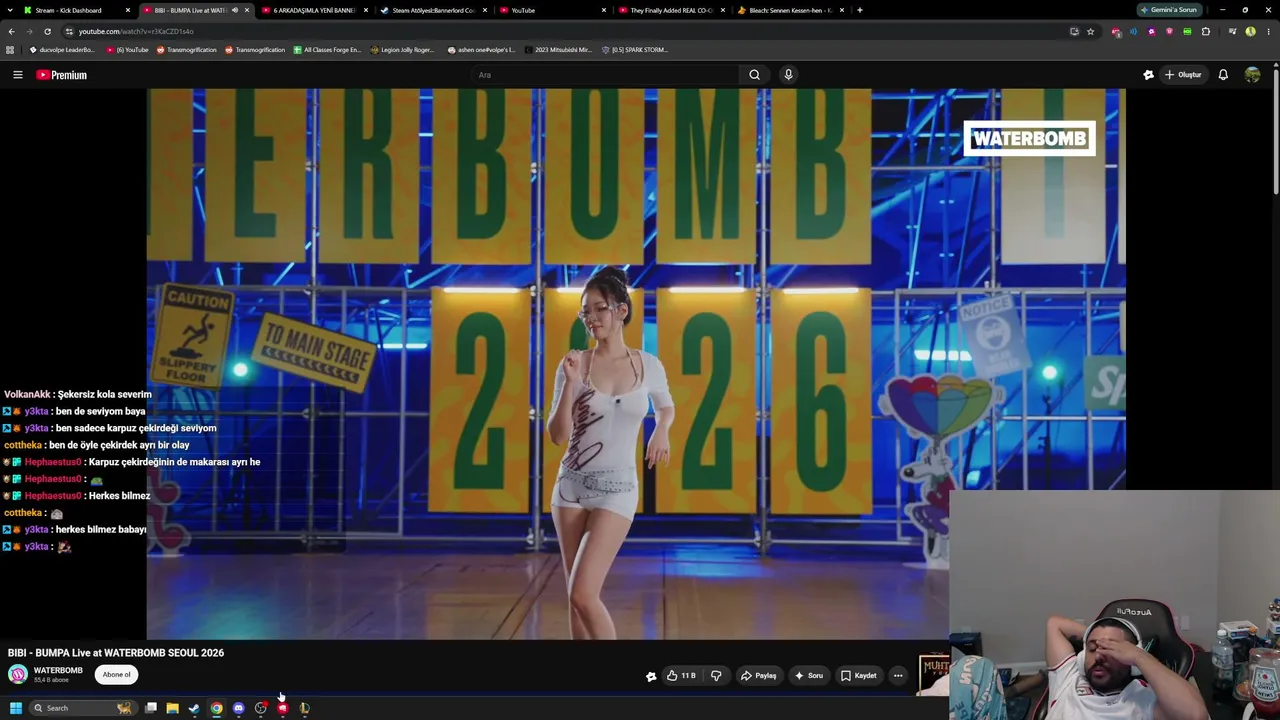Open Windows Start menu

click(15, 708)
